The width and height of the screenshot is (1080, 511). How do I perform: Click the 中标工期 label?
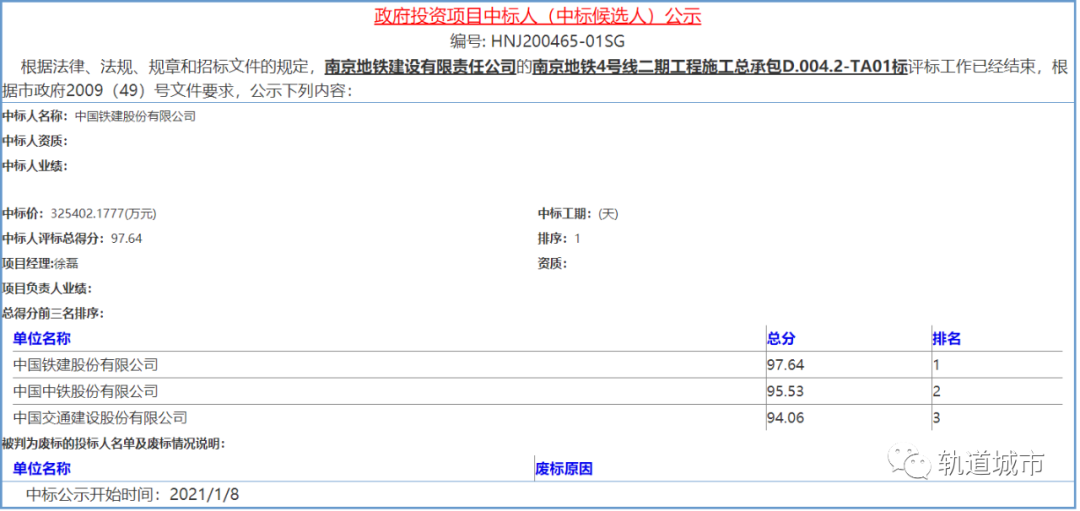tap(565, 214)
